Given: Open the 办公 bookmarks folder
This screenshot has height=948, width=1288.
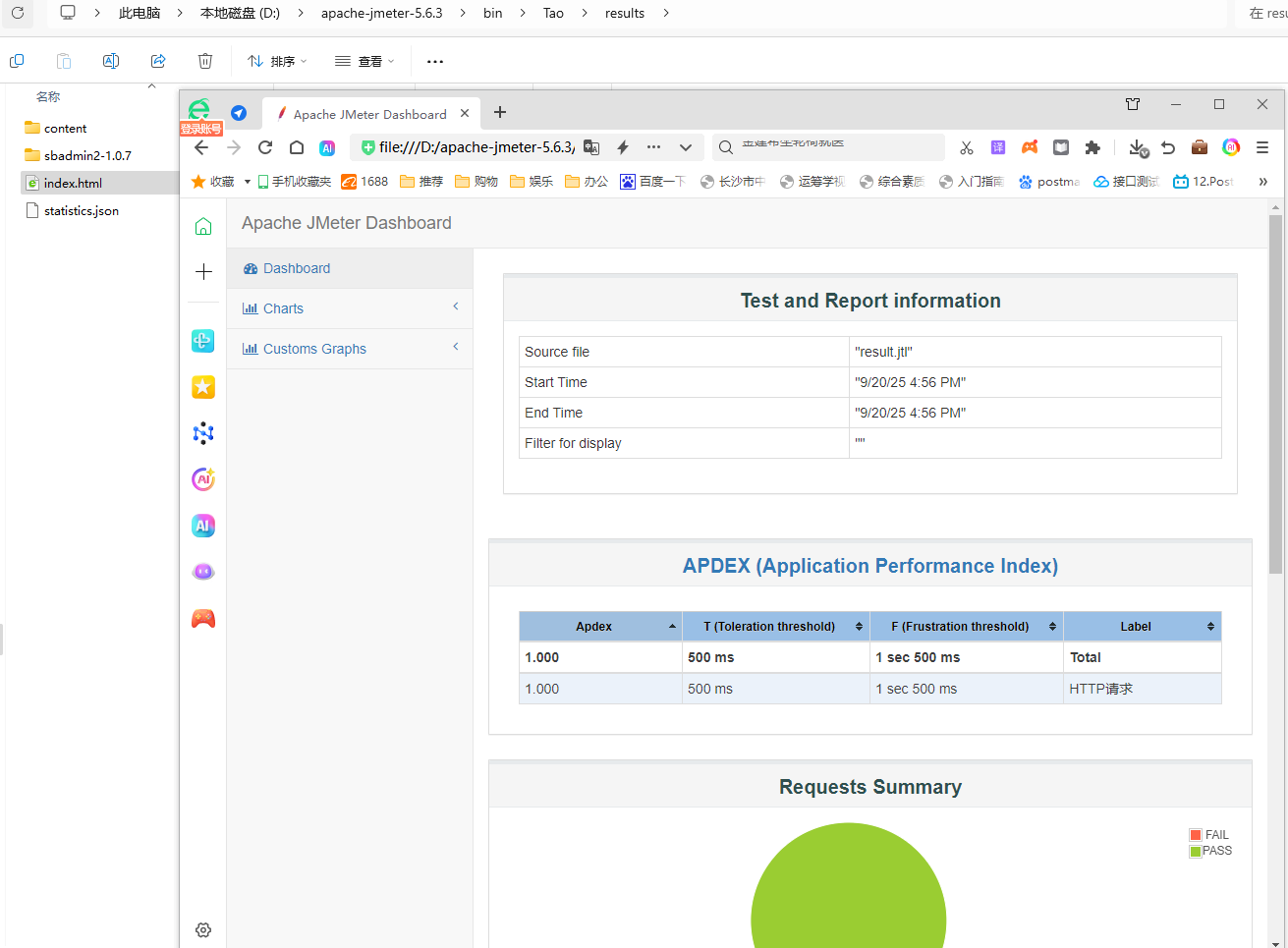Looking at the screenshot, I should point(587,182).
